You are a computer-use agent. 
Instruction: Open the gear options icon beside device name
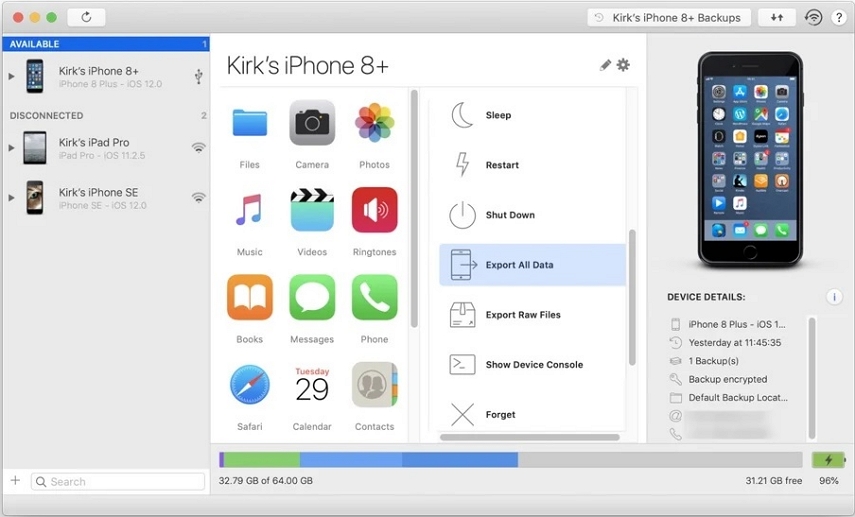click(623, 65)
